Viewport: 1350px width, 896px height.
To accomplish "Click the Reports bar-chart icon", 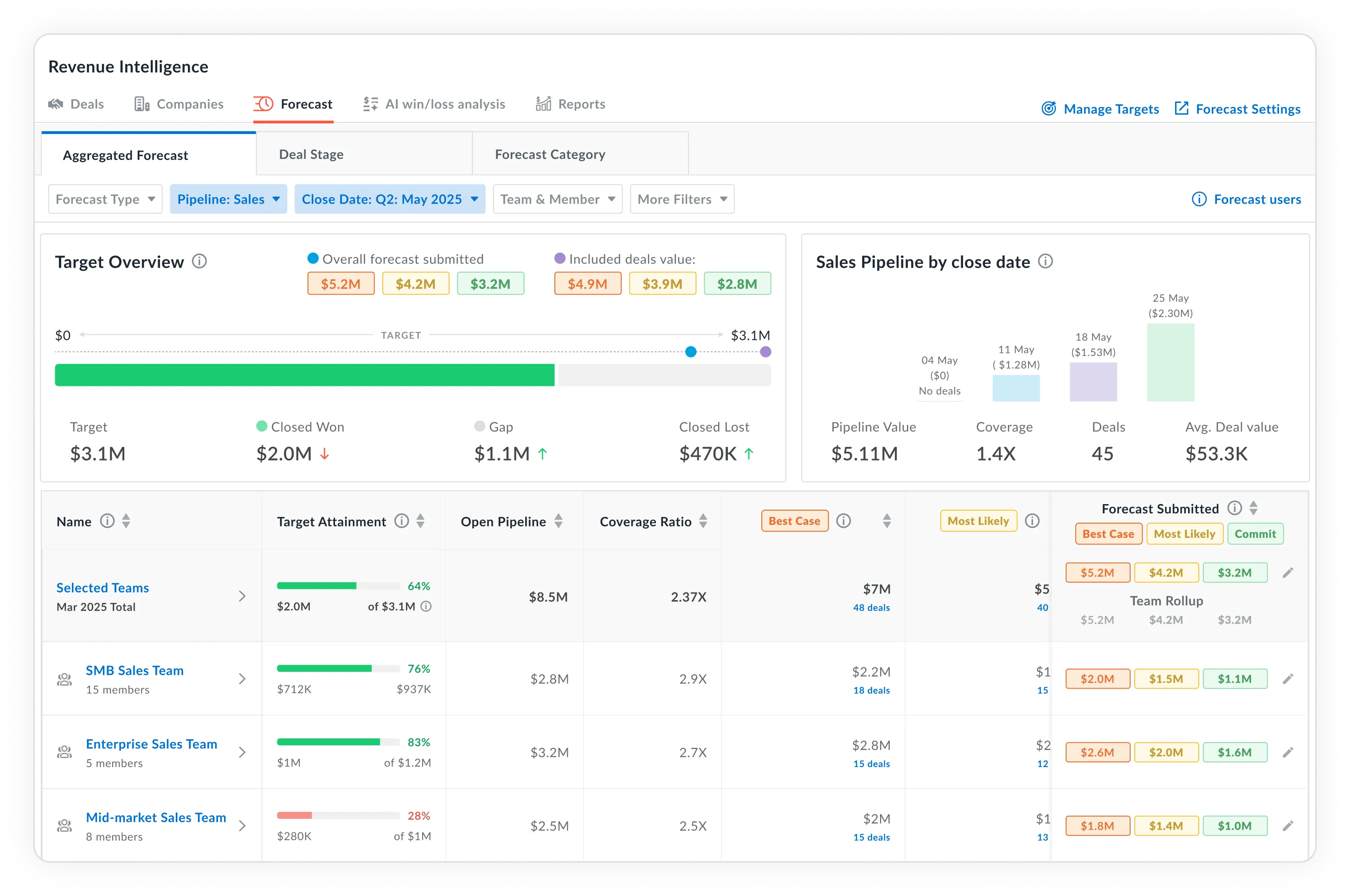I will (x=544, y=104).
